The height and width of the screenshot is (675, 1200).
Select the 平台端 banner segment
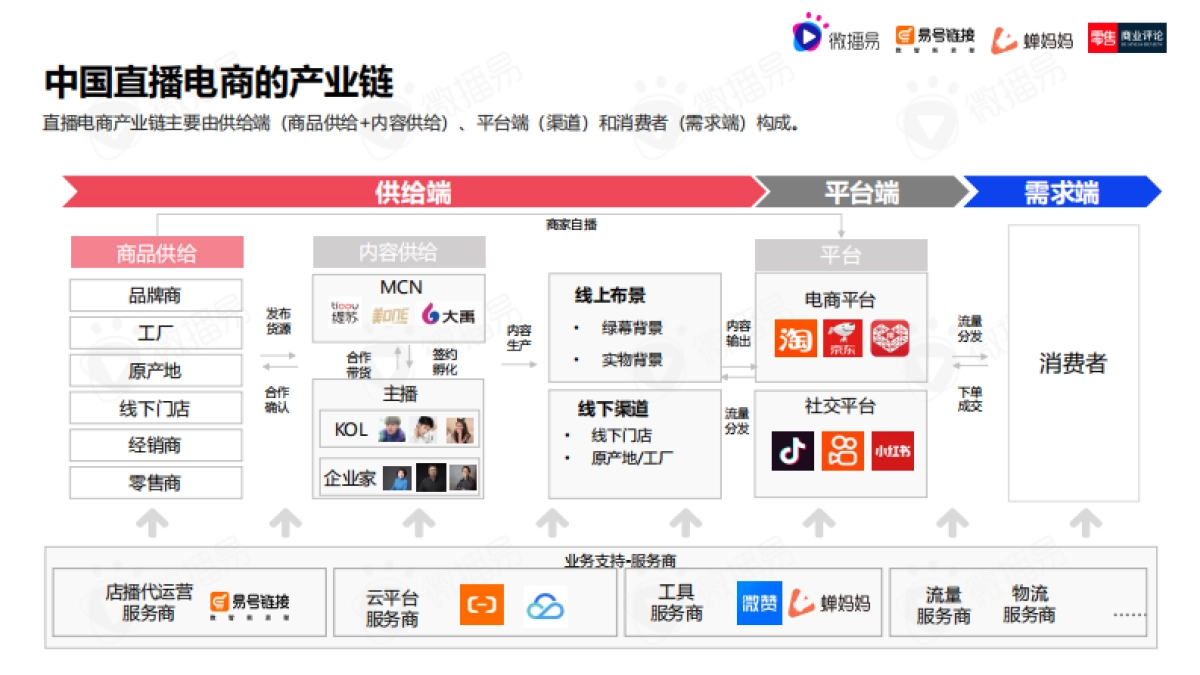coord(860,191)
